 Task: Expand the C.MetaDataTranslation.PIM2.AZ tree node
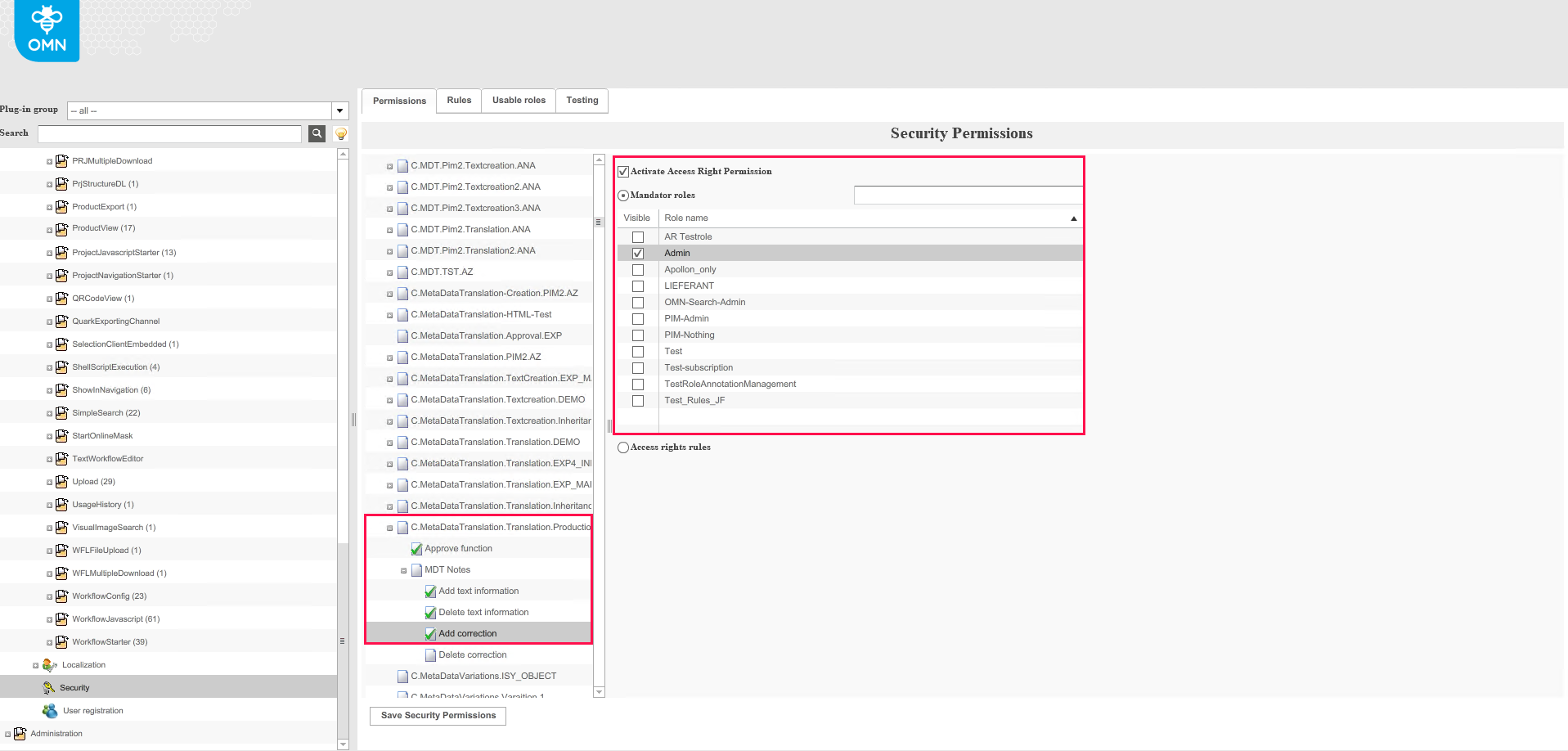tap(389, 357)
